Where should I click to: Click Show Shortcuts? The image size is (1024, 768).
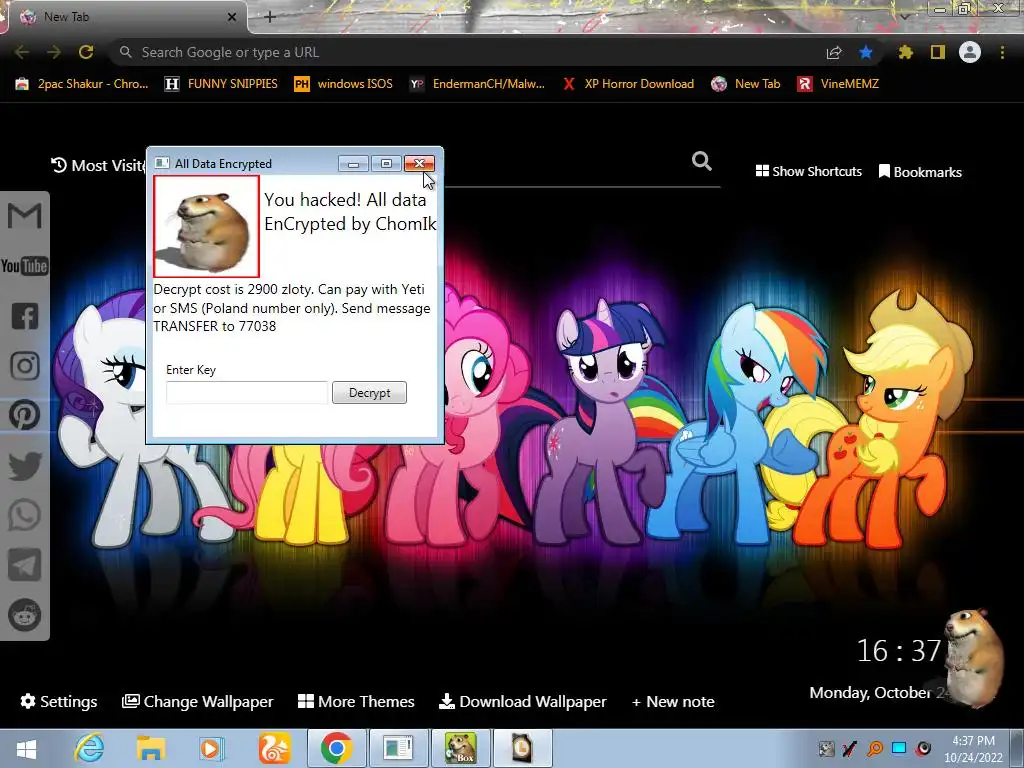point(808,171)
